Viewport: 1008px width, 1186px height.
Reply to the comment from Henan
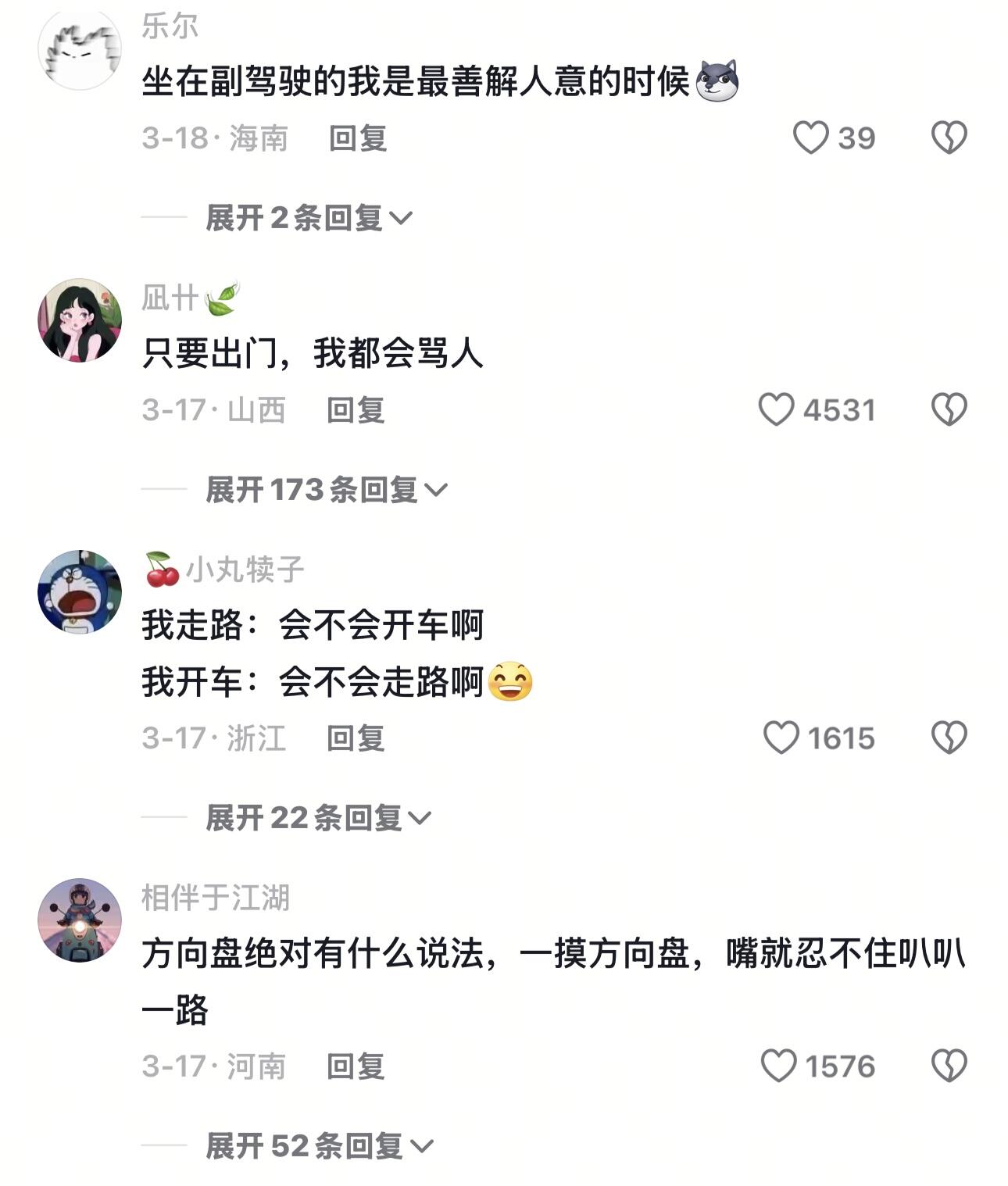(x=356, y=1066)
